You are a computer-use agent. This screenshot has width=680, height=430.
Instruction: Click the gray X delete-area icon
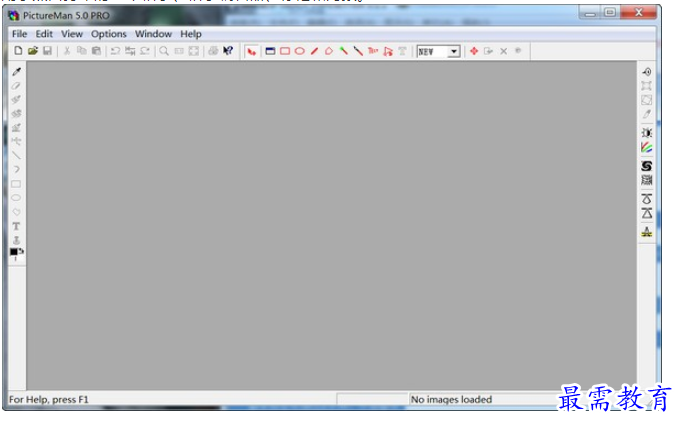(x=503, y=52)
